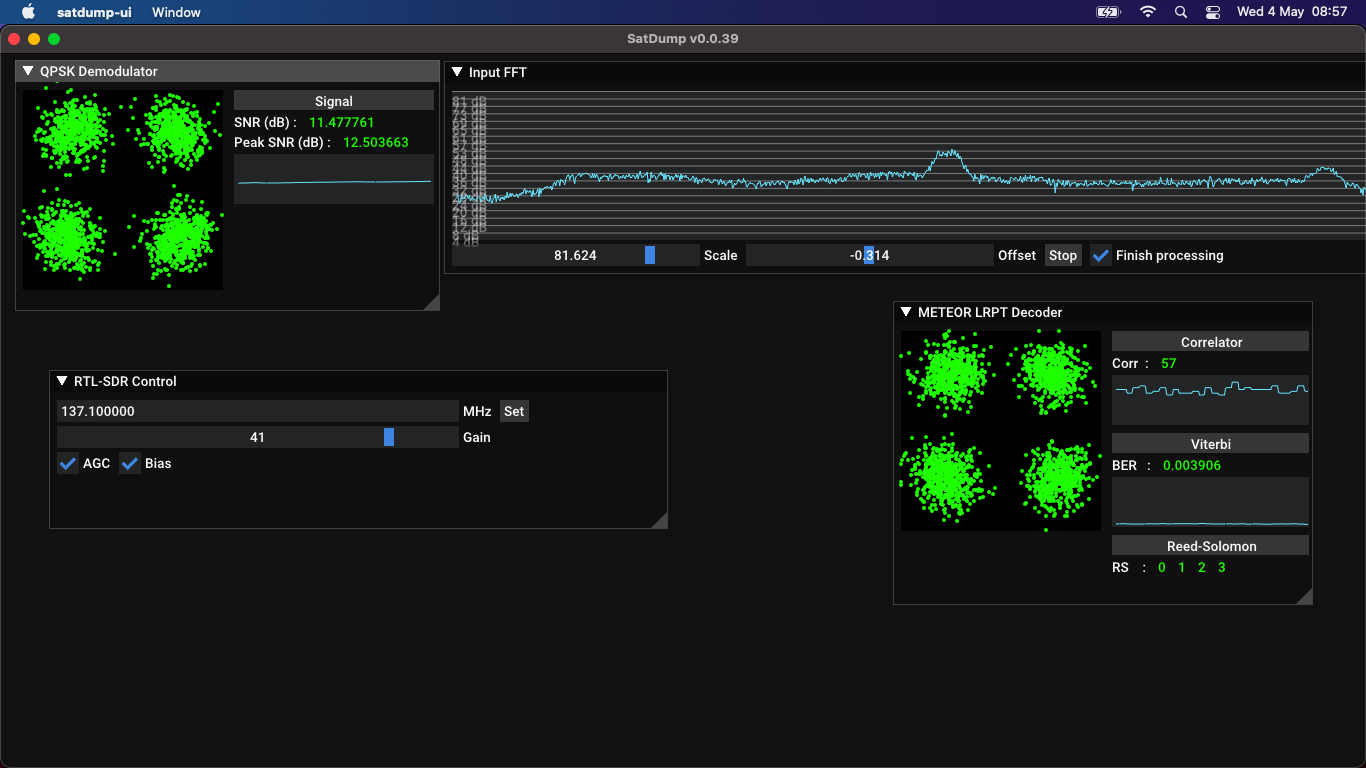Adjust the Gain slider
1366x768 pixels.
[257, 437]
